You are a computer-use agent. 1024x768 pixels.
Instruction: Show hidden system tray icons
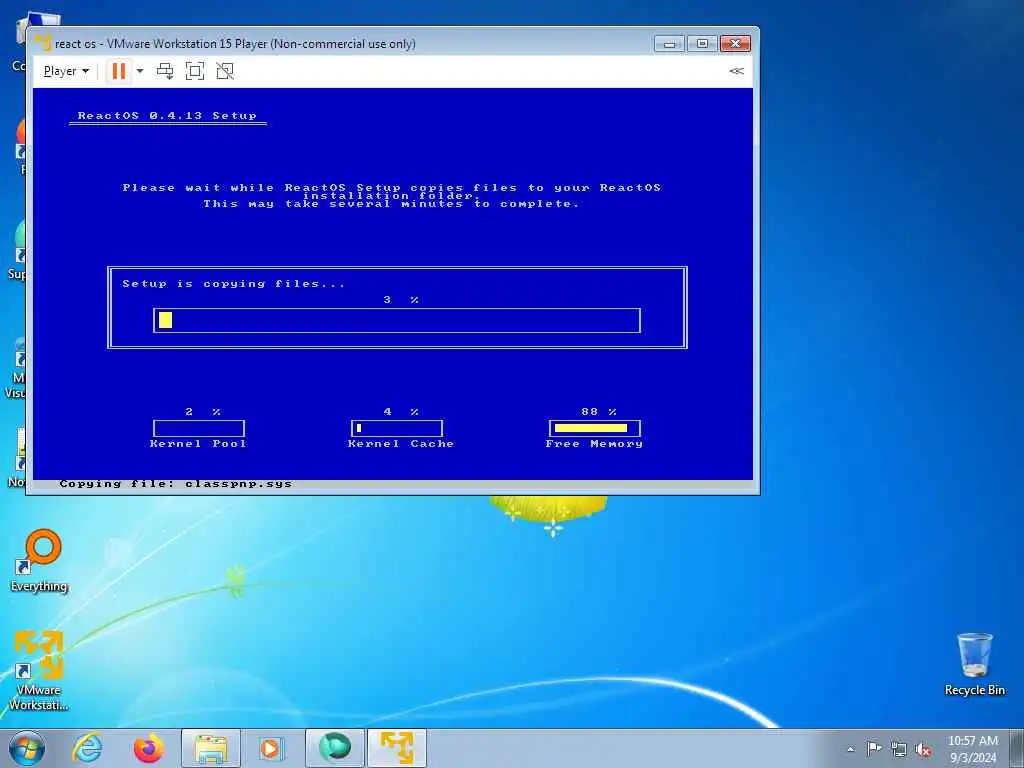tap(850, 749)
